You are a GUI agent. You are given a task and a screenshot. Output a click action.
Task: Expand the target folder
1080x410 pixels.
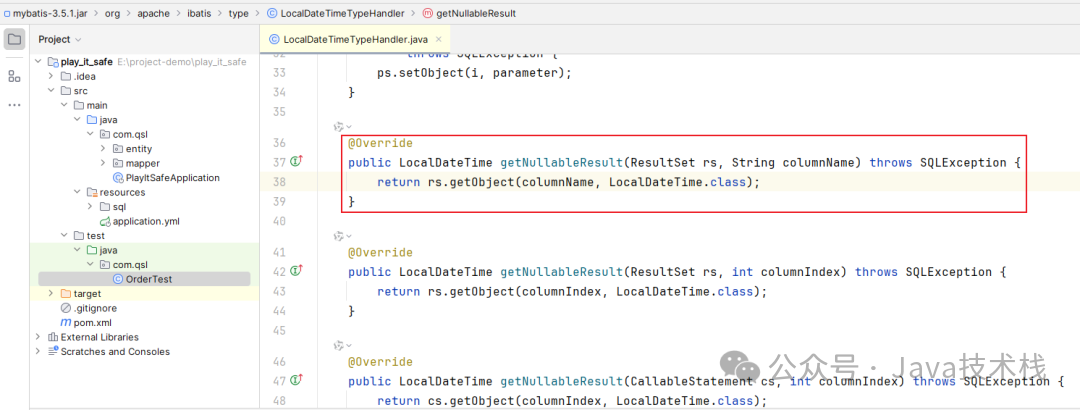(51, 294)
